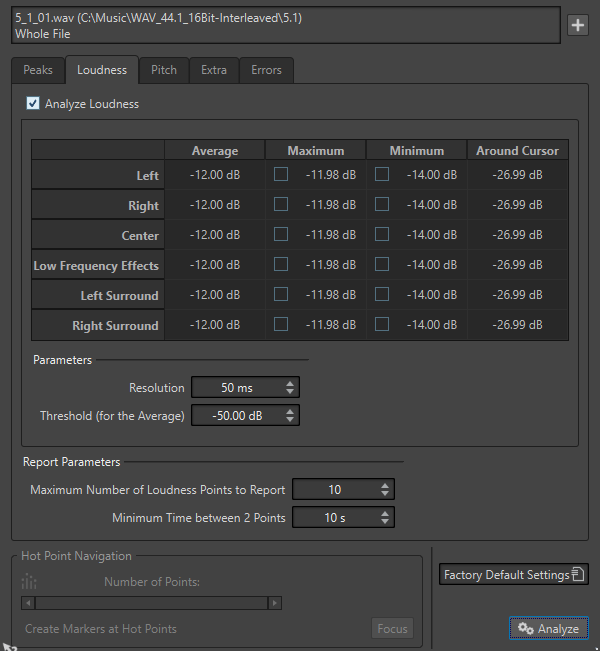The width and height of the screenshot is (600, 651).
Task: Click the plus icon beside file path
Action: pos(578,26)
